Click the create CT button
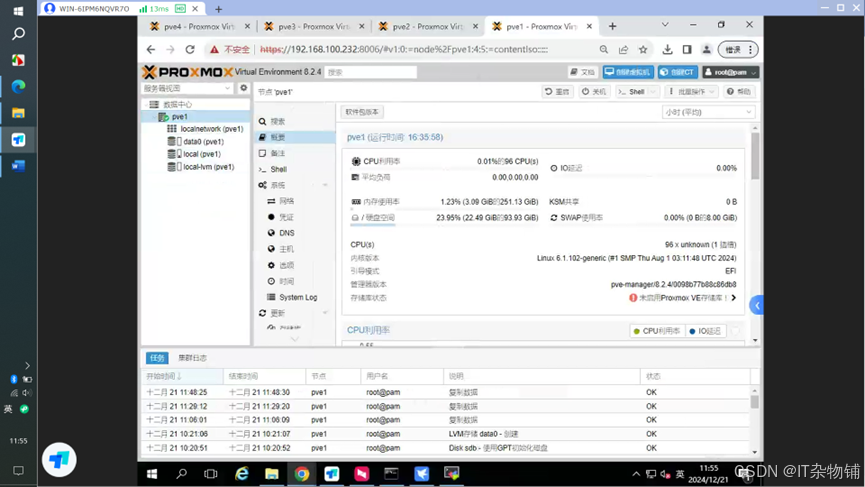 678,72
